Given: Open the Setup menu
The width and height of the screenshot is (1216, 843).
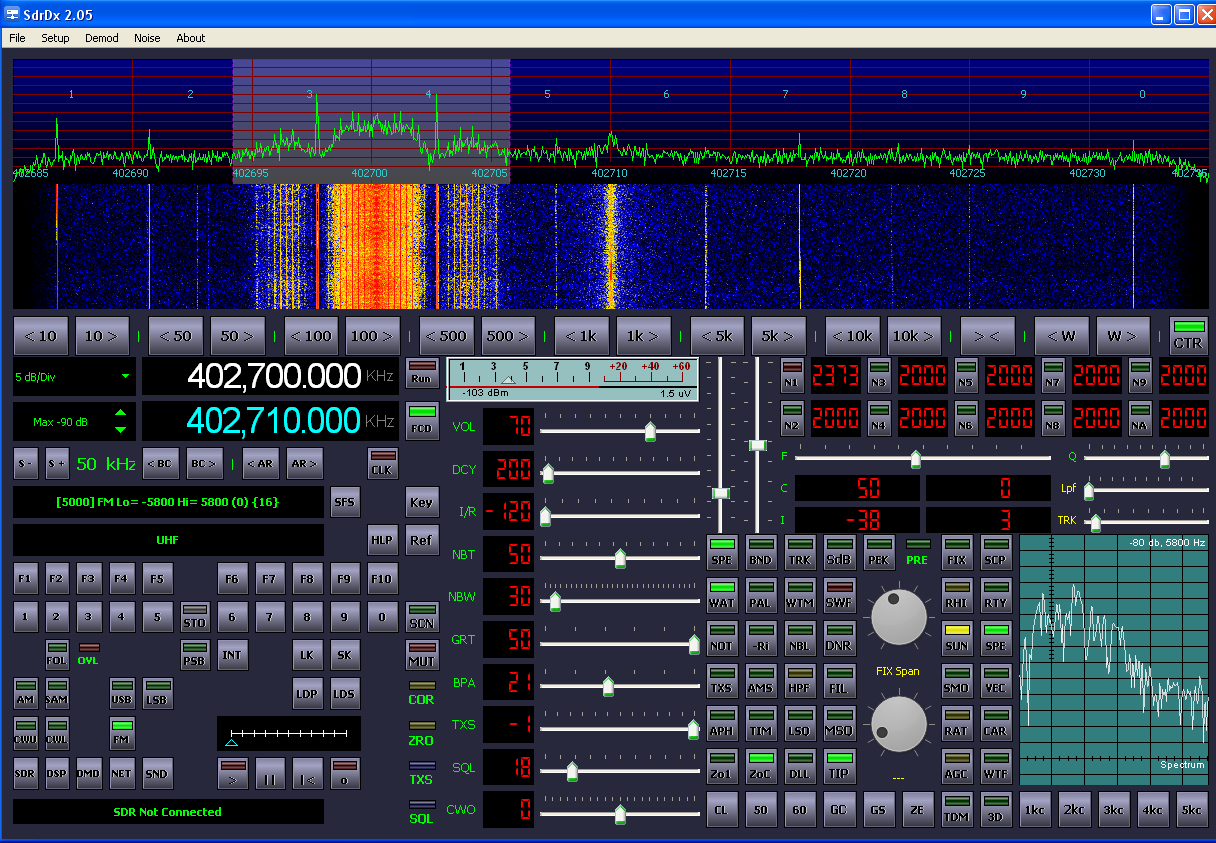Looking at the screenshot, I should pos(55,38).
